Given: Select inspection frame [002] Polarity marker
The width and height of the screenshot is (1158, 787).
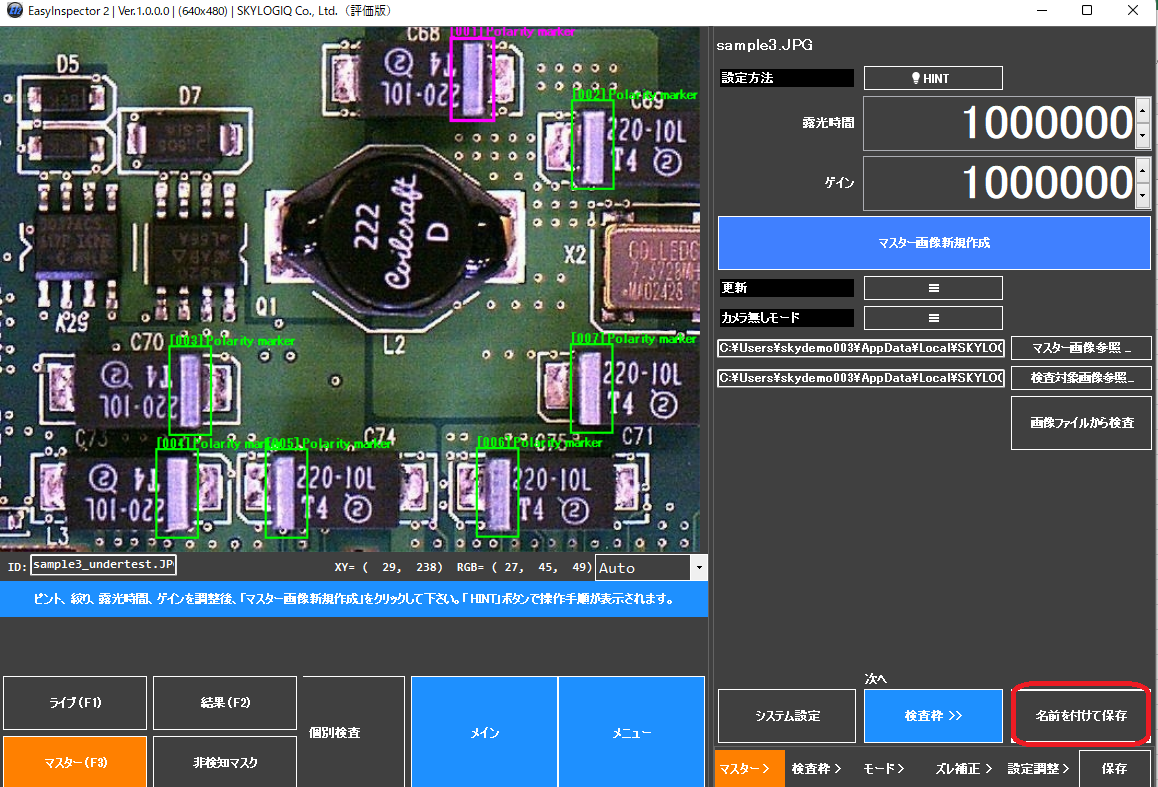Looking at the screenshot, I should click(593, 144).
